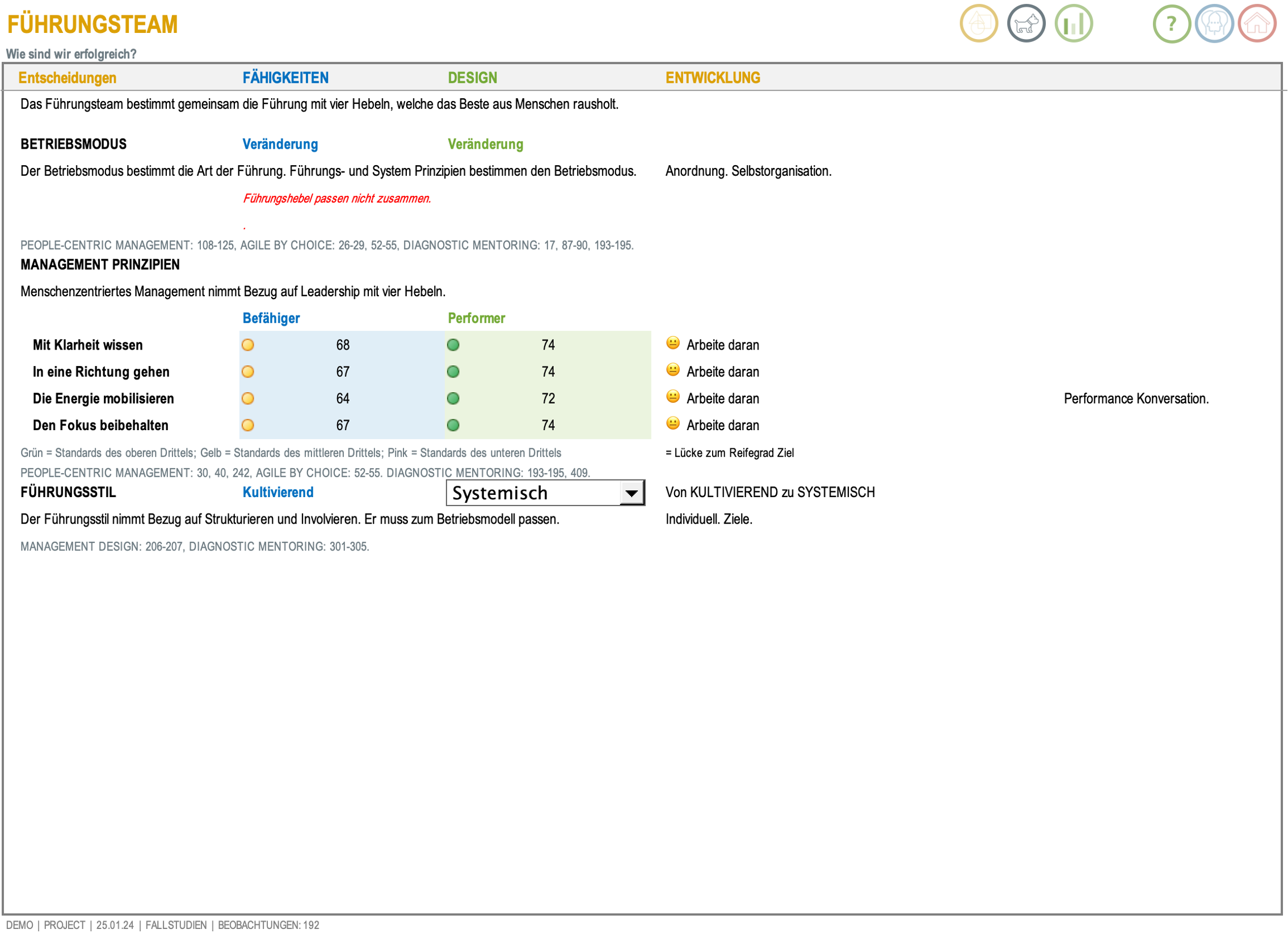Click BEOBACHTUNGEN: 192 in the footer
The width and height of the screenshot is (1288, 934).
[268, 925]
